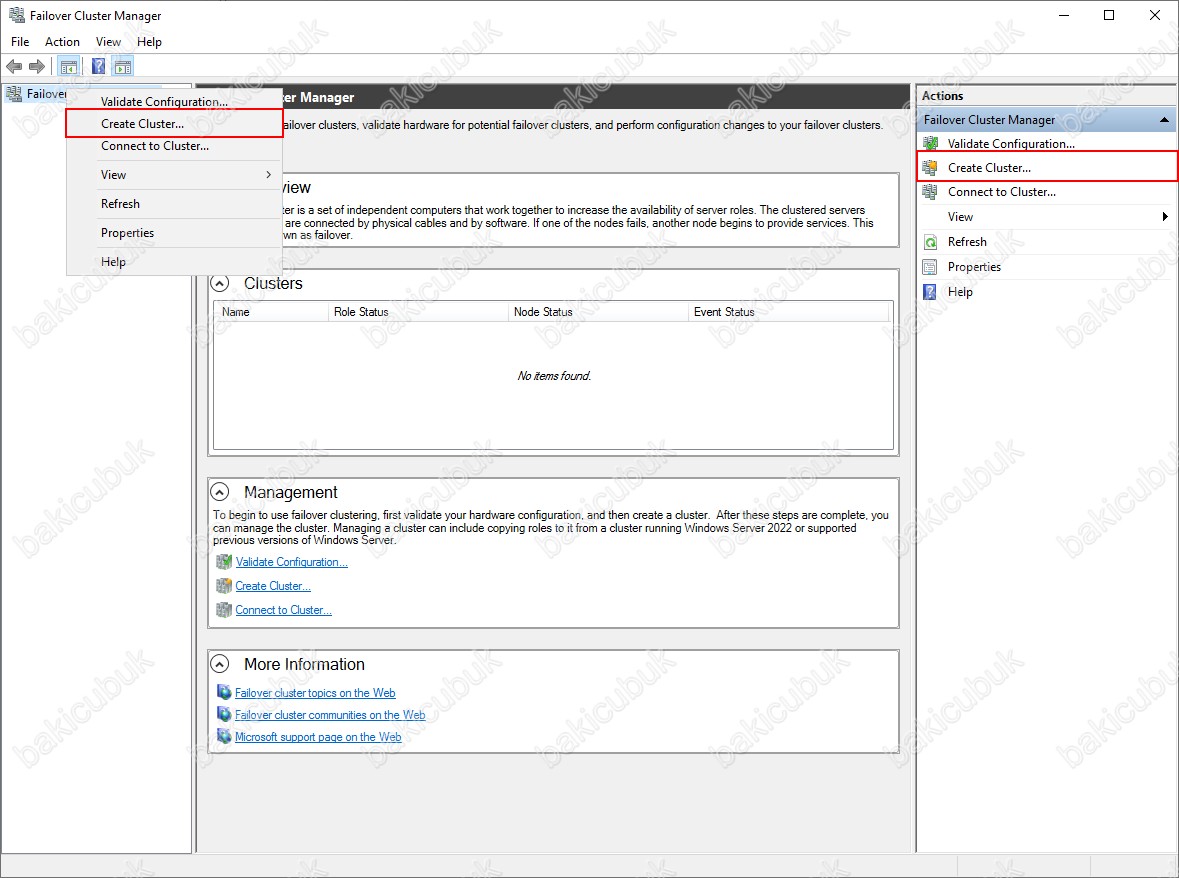
Task: Click the Refresh icon in Actions pane
Action: pos(930,242)
